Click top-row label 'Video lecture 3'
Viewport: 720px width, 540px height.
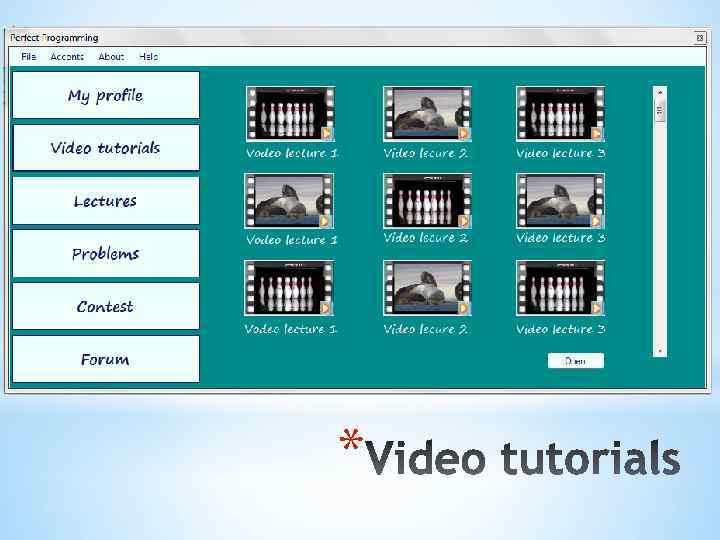click(x=561, y=153)
